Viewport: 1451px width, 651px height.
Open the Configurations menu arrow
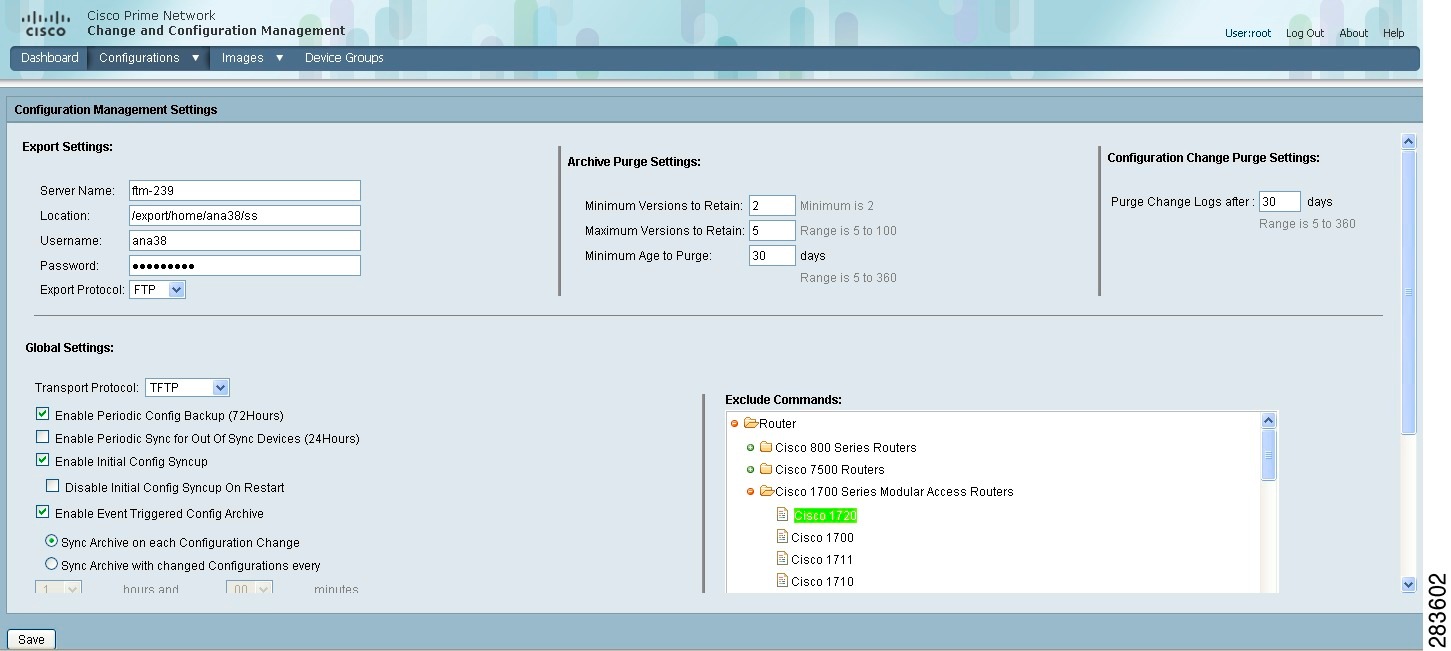(x=195, y=58)
